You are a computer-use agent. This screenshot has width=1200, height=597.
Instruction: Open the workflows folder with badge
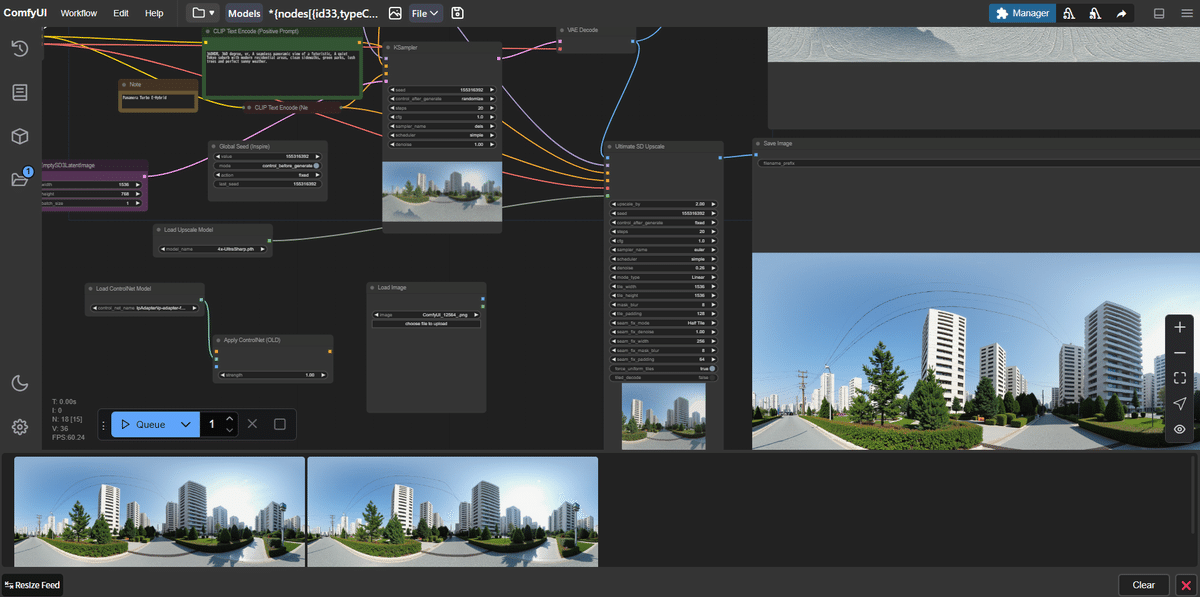pos(21,178)
